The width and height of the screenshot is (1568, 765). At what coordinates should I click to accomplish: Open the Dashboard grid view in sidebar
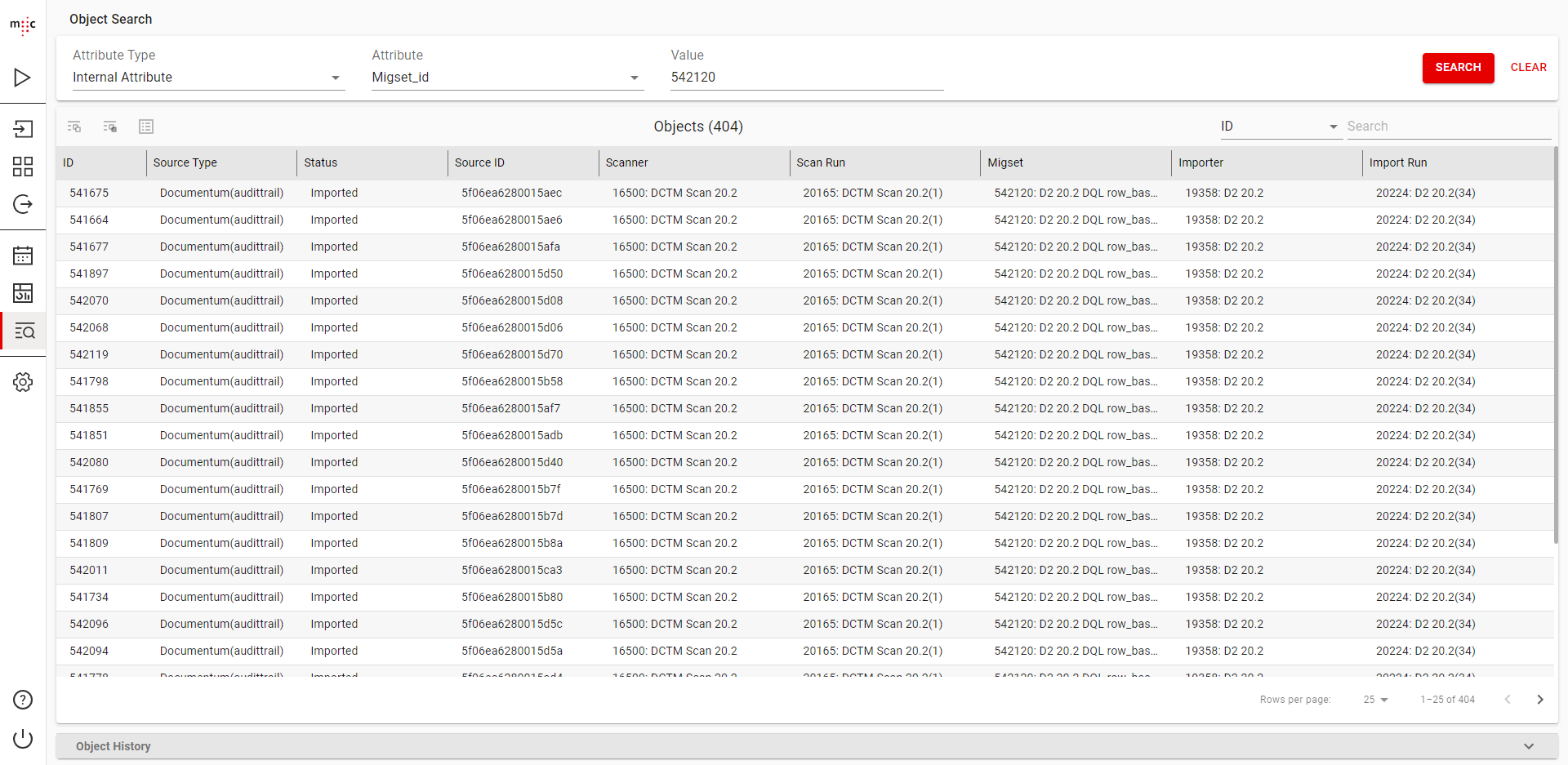22,167
